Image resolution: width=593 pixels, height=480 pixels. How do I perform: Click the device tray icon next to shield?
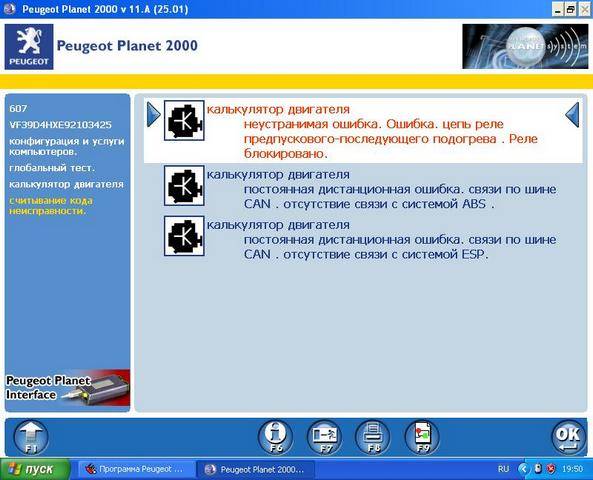pos(538,469)
